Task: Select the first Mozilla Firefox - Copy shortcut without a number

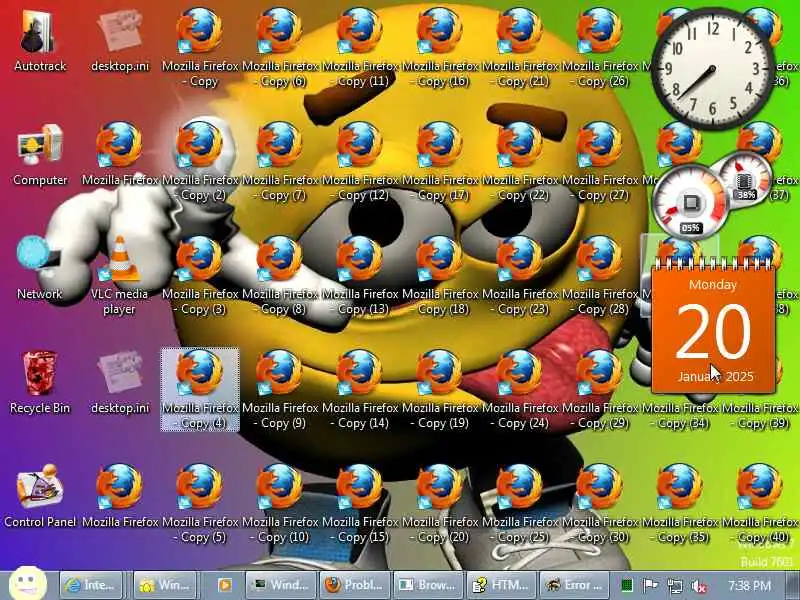Action: 200,47
